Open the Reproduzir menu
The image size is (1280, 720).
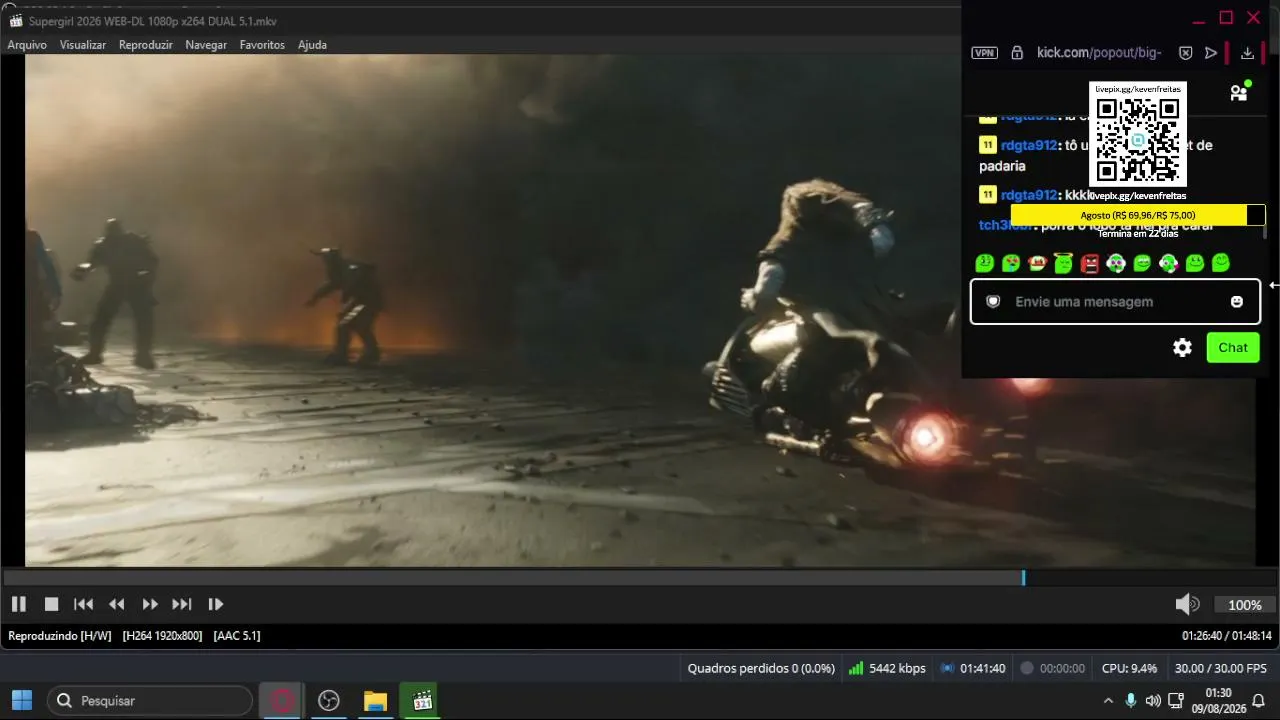tap(146, 45)
